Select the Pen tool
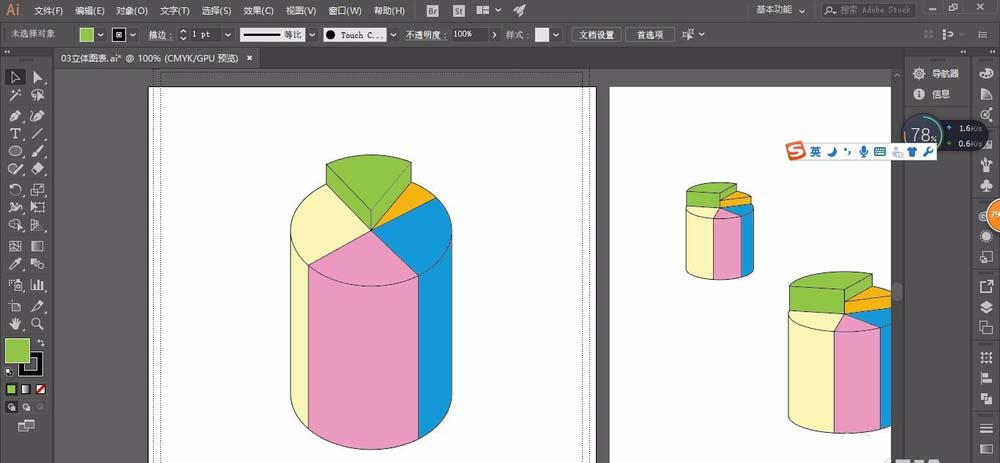The width and height of the screenshot is (1000, 463). coord(15,116)
